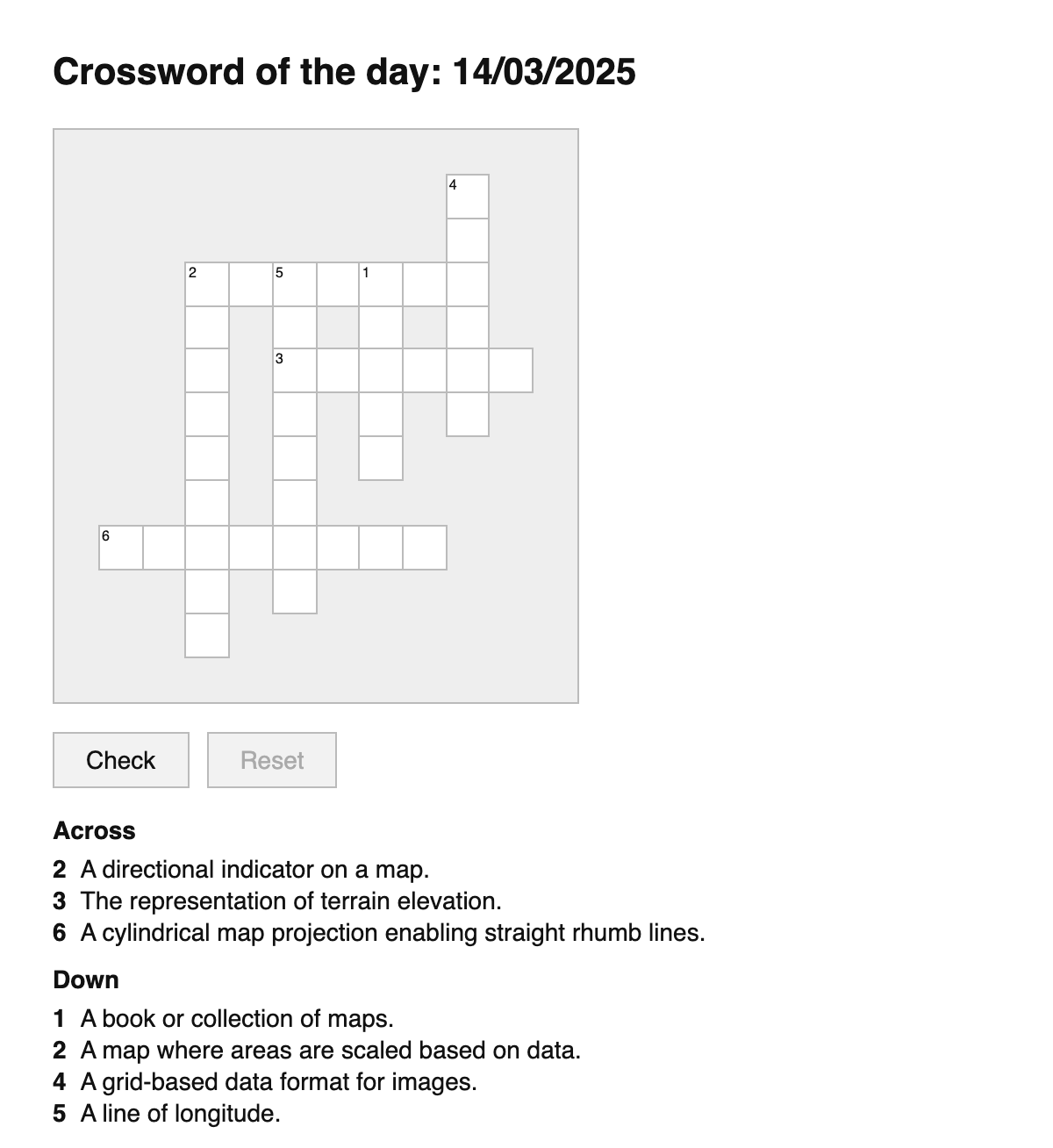The image size is (1053, 1148).
Task: Select the last cell of the 6 Across row
Action: click(424, 546)
